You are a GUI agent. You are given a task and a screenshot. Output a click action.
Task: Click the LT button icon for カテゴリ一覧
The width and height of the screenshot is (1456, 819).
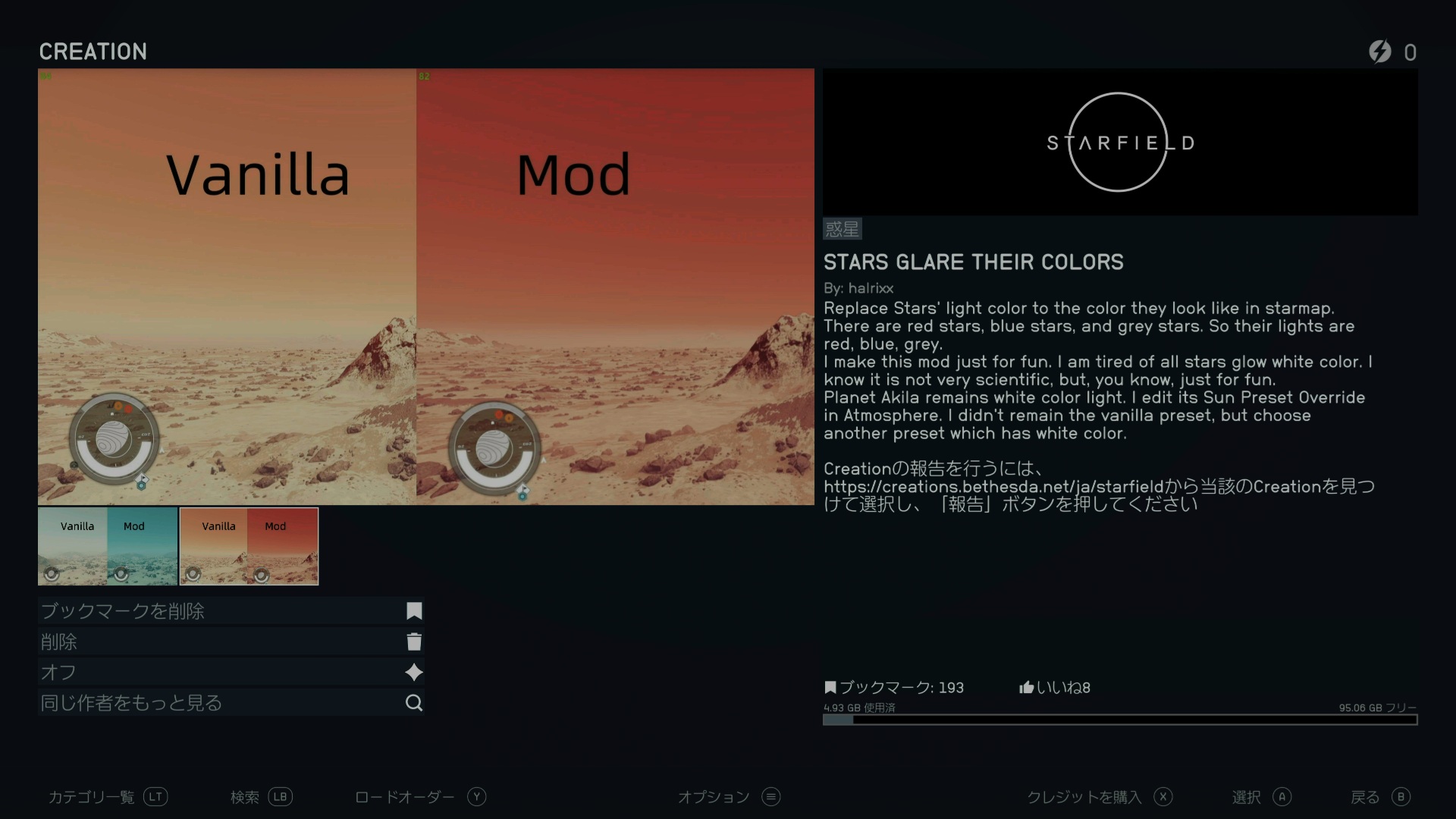[155, 797]
